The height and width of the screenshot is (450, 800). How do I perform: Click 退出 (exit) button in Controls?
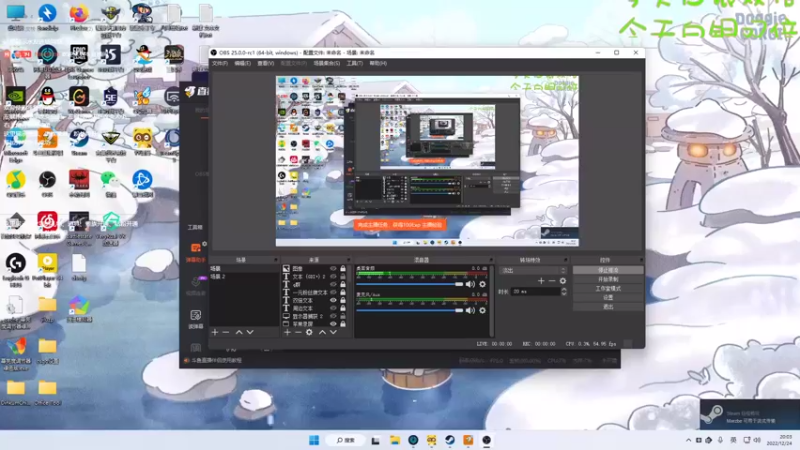pyautogui.click(x=608, y=307)
